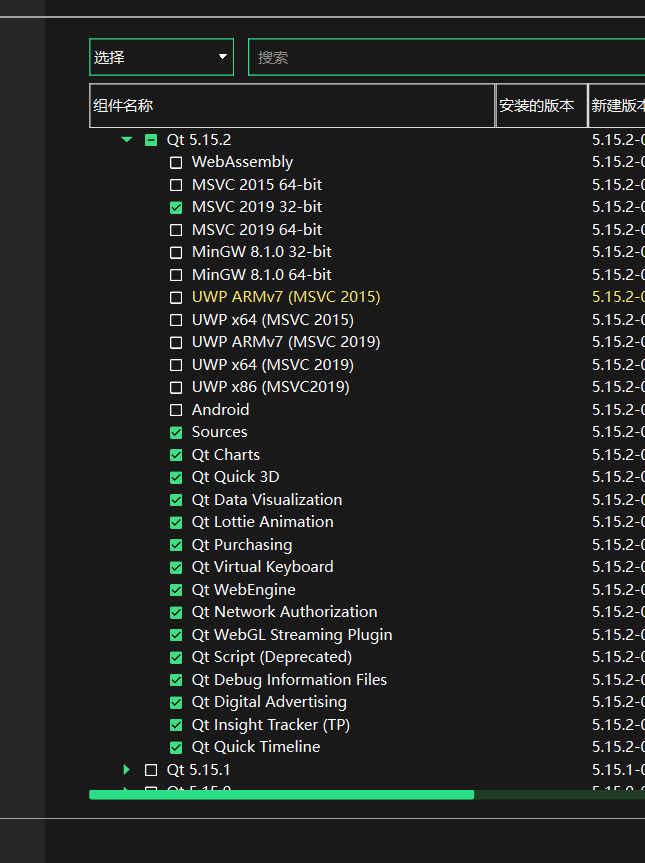The height and width of the screenshot is (863, 645).
Task: Check the UWP ARMv7 (MSVC 2015) checkbox
Action: (x=176, y=297)
